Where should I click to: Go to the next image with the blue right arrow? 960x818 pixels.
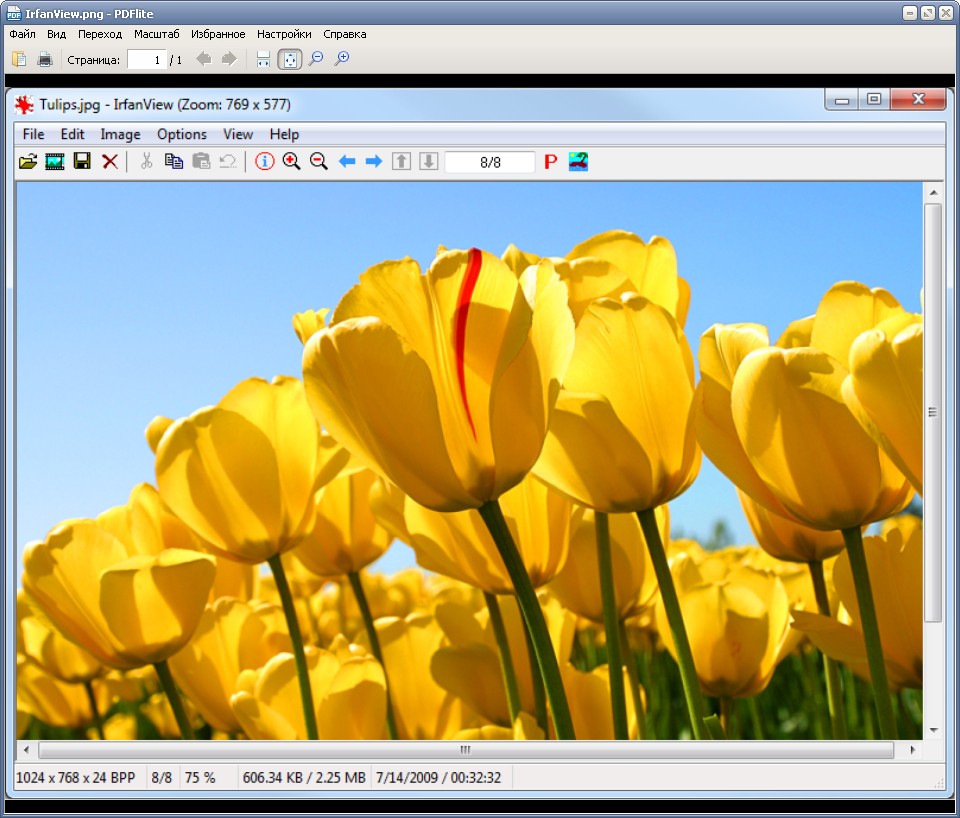(373, 162)
